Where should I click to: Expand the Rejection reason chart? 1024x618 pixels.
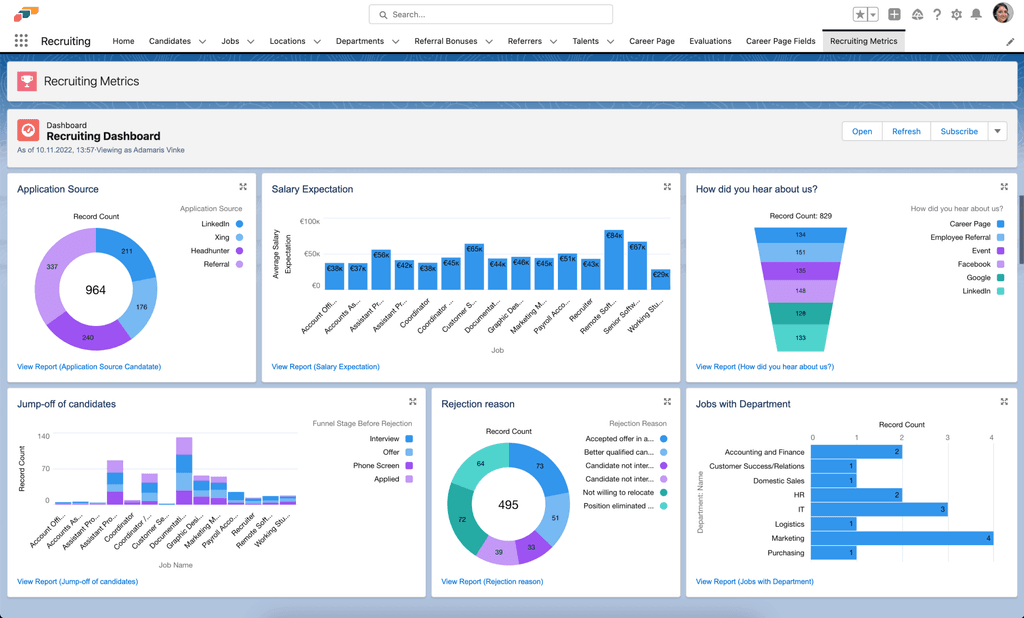pos(667,402)
